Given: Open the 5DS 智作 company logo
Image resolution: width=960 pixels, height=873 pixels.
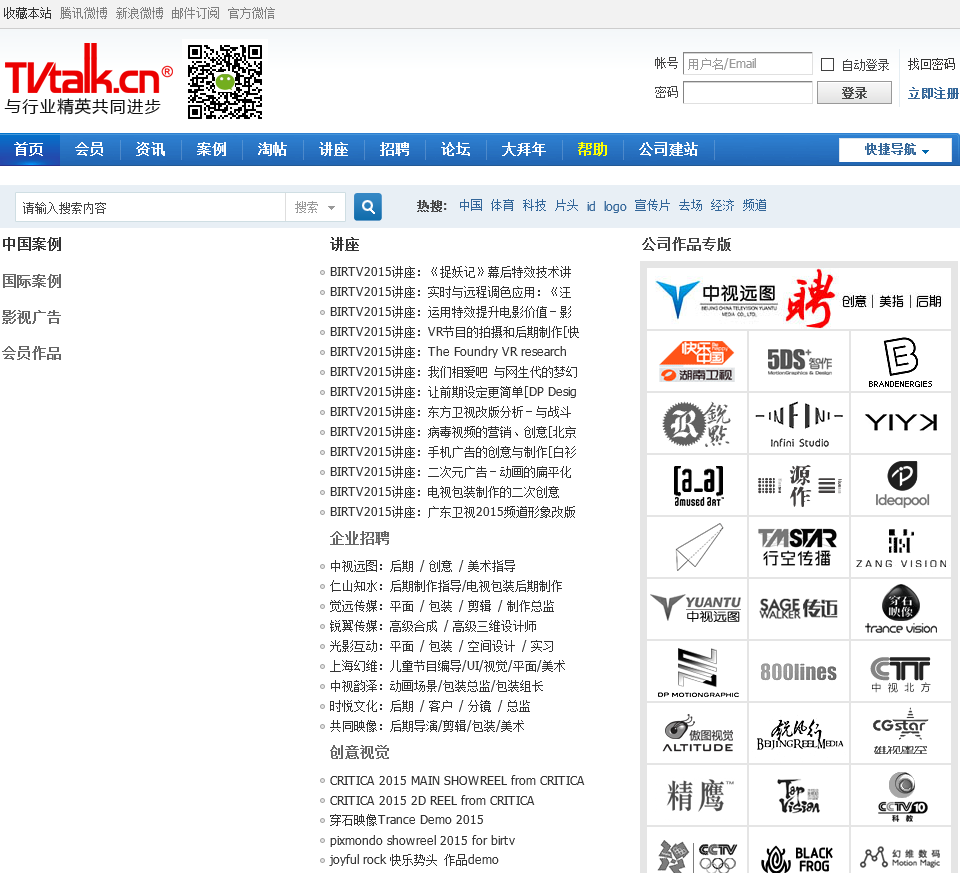Looking at the screenshot, I should click(799, 361).
